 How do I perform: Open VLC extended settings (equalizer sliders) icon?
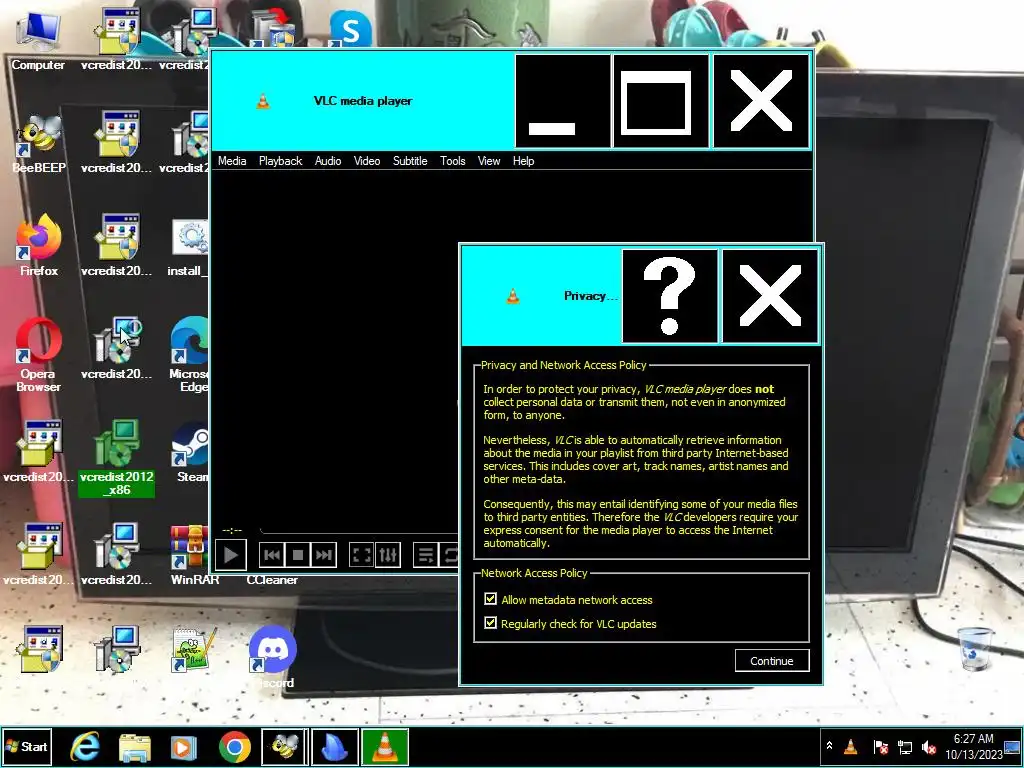coord(388,556)
